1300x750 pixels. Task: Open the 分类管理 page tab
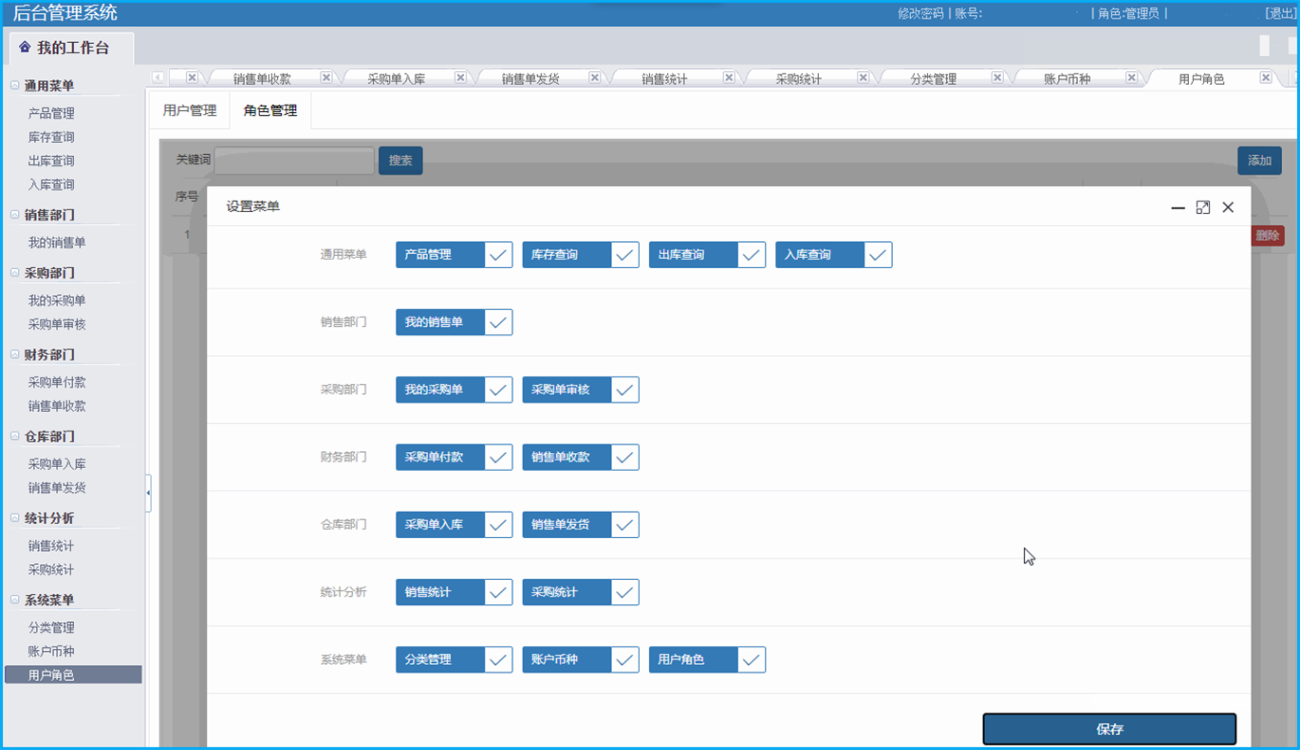click(933, 79)
